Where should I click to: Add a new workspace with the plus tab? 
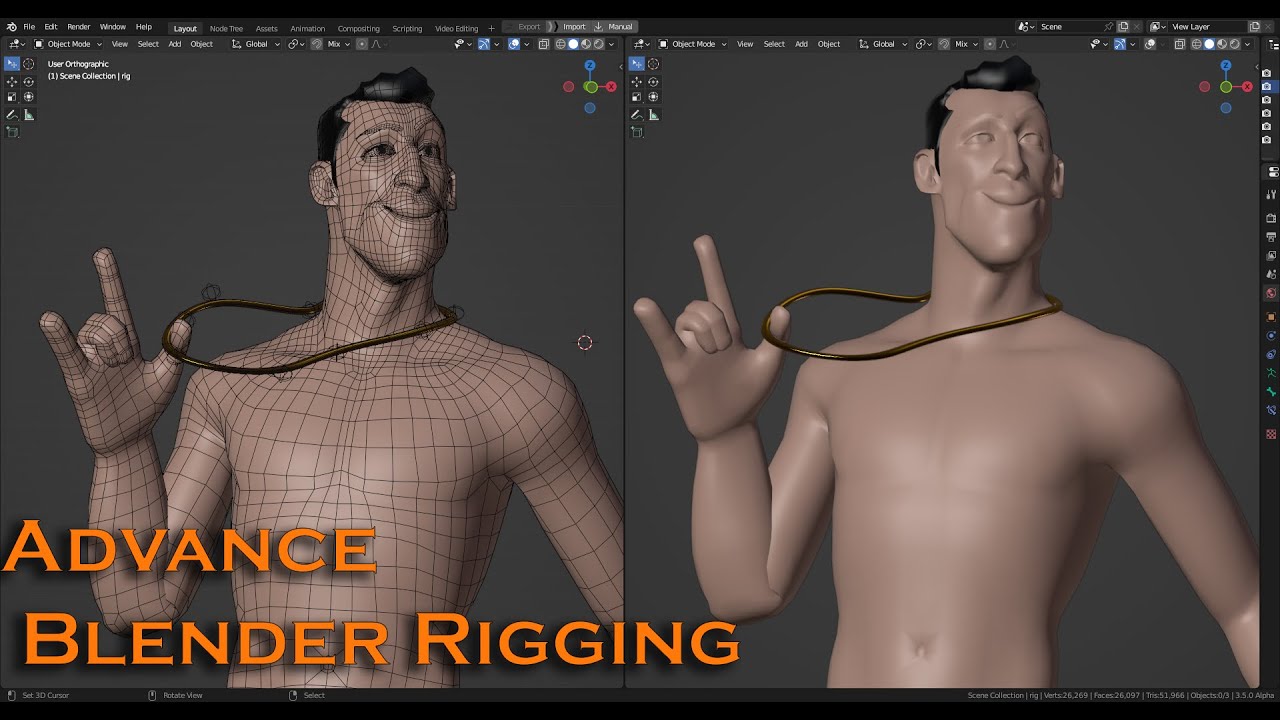[491, 28]
